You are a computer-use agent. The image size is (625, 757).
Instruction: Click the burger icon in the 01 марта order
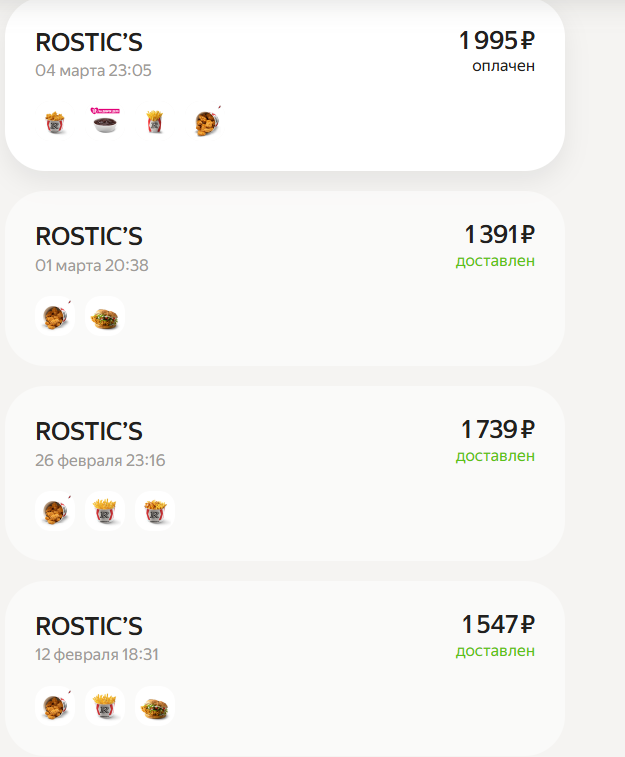pos(105,317)
